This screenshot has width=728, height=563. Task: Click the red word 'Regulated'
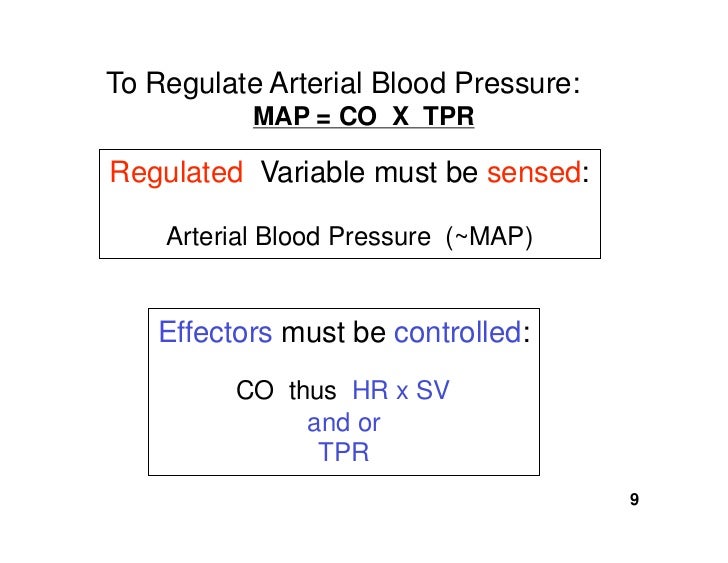pos(176,174)
